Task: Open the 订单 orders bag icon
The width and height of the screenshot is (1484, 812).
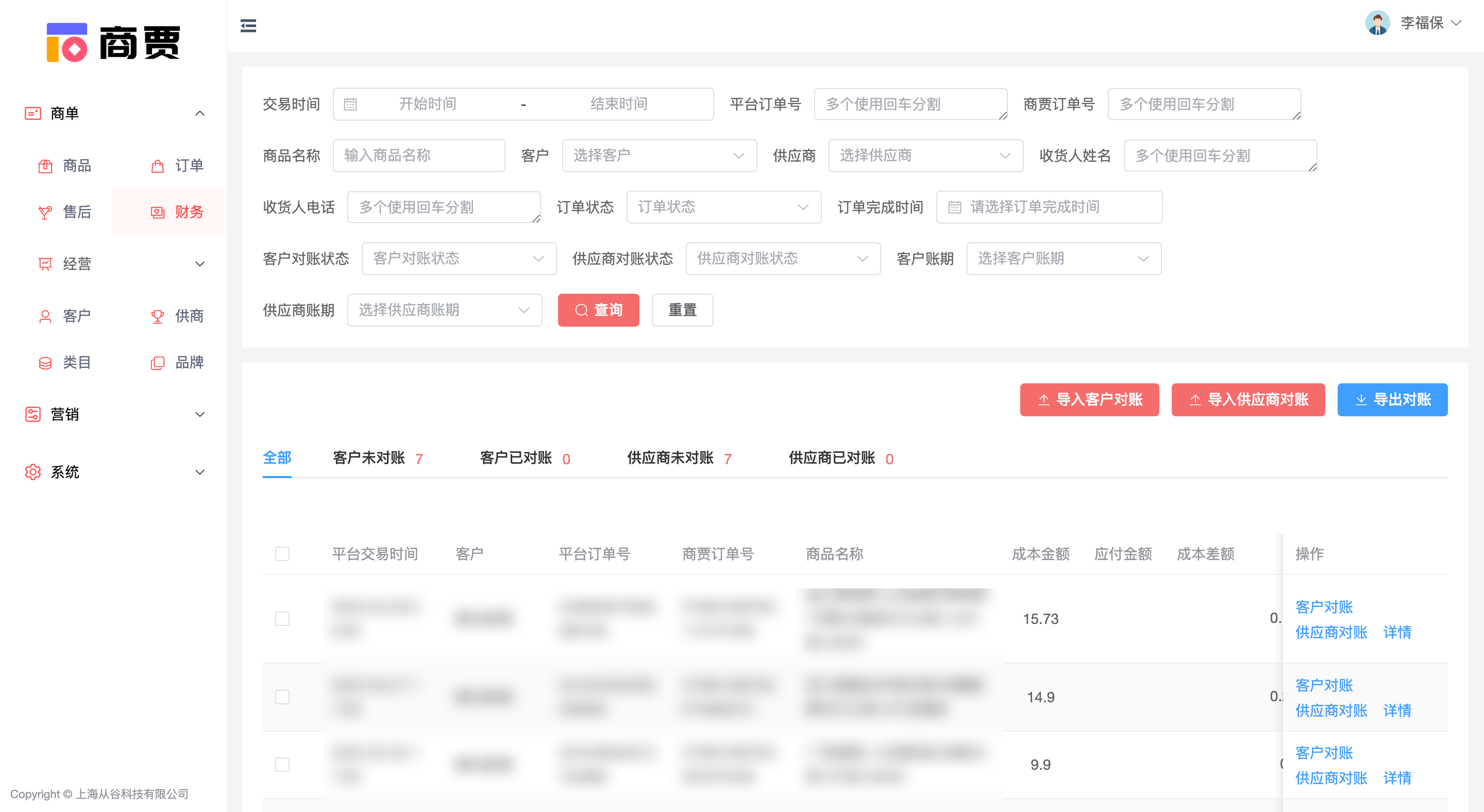Action: click(x=157, y=166)
